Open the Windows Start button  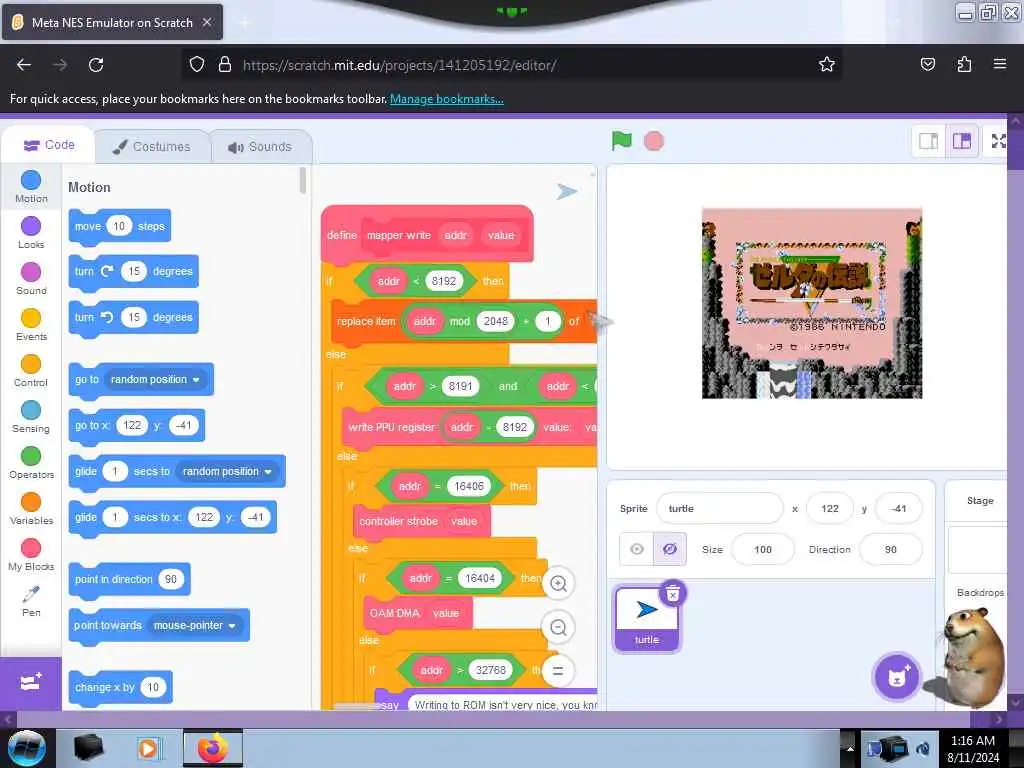click(26, 748)
